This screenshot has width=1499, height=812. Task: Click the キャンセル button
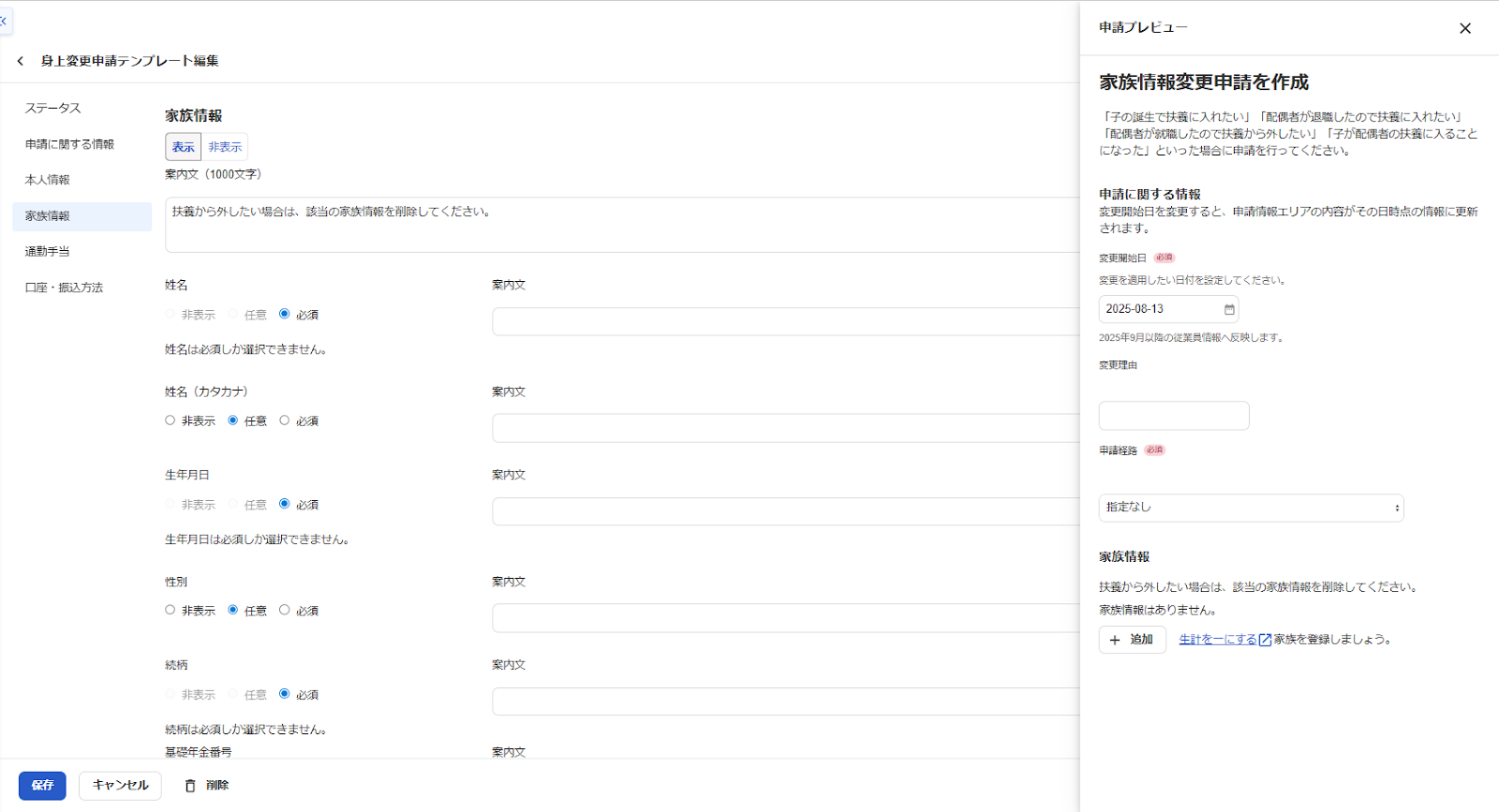(x=120, y=786)
